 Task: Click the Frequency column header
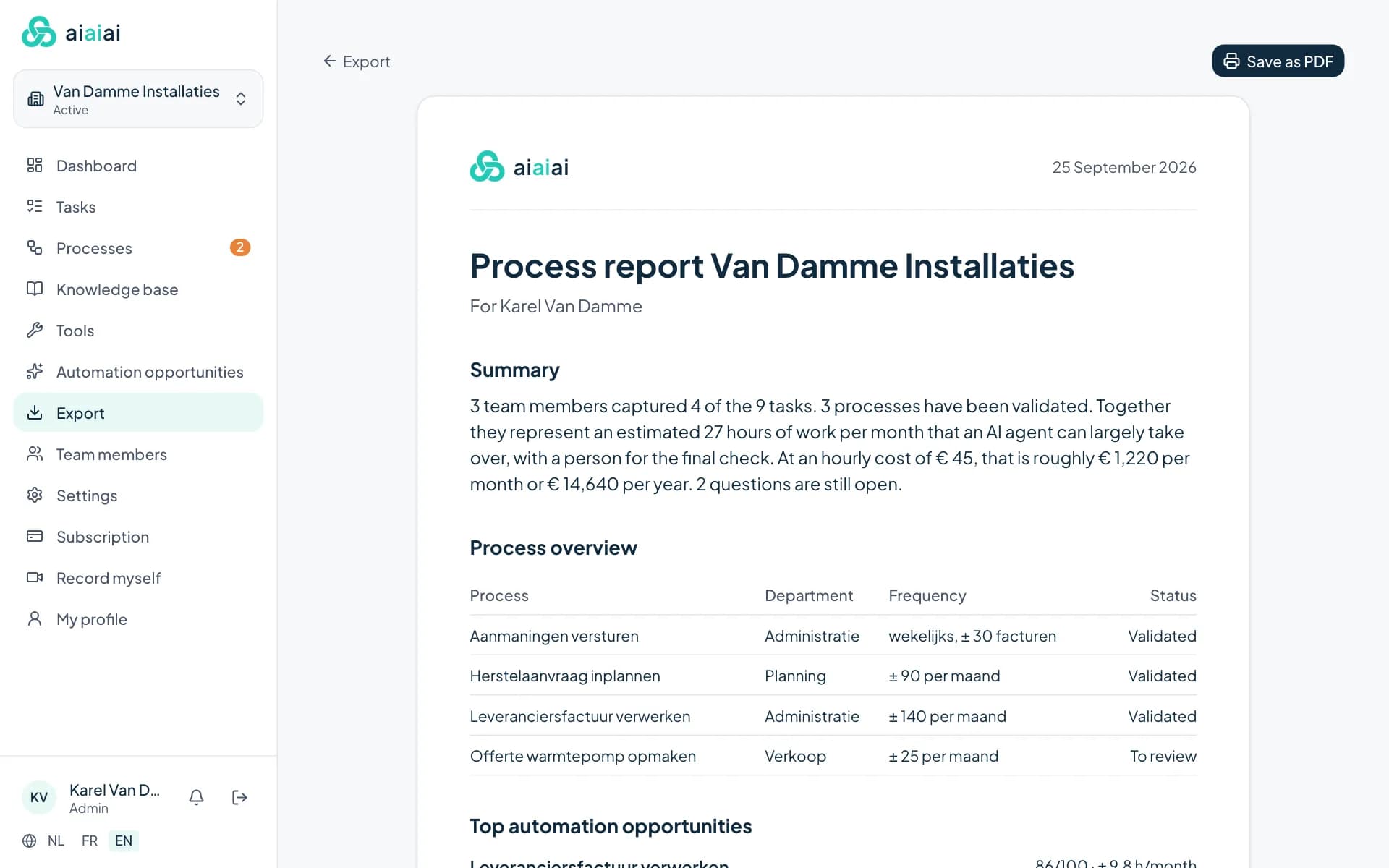pyautogui.click(x=927, y=595)
